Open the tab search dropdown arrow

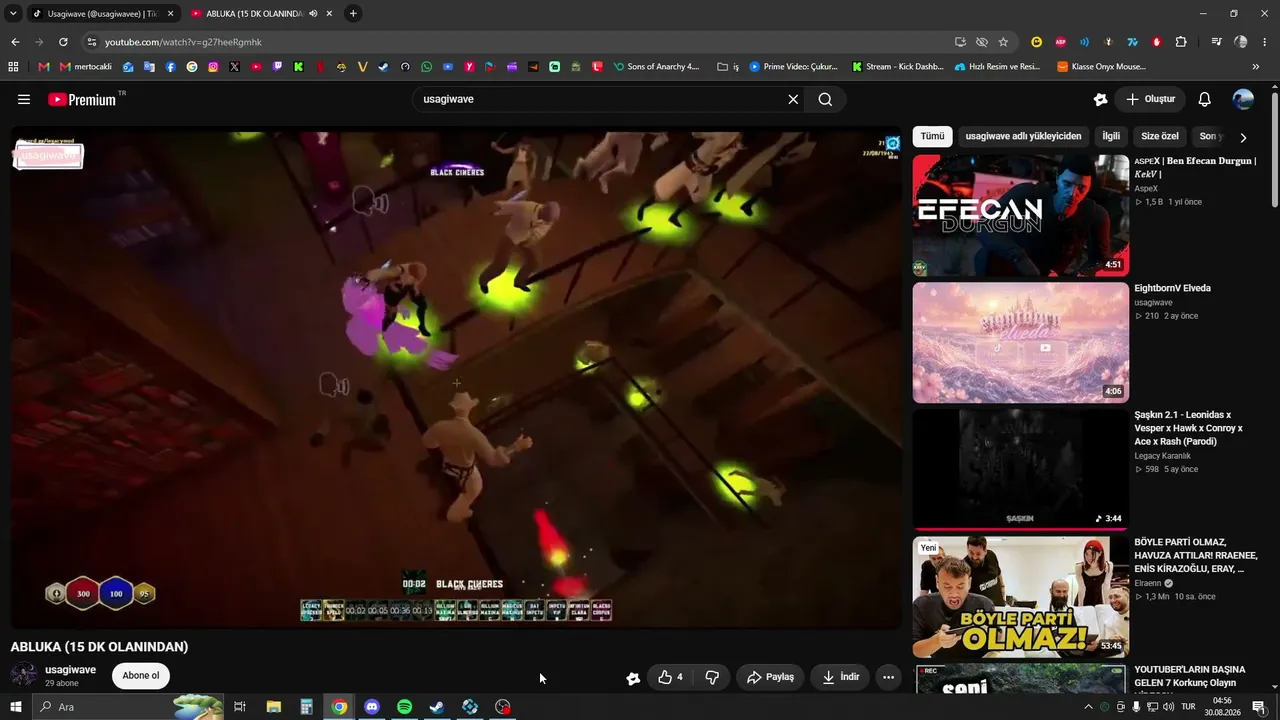(x=13, y=14)
